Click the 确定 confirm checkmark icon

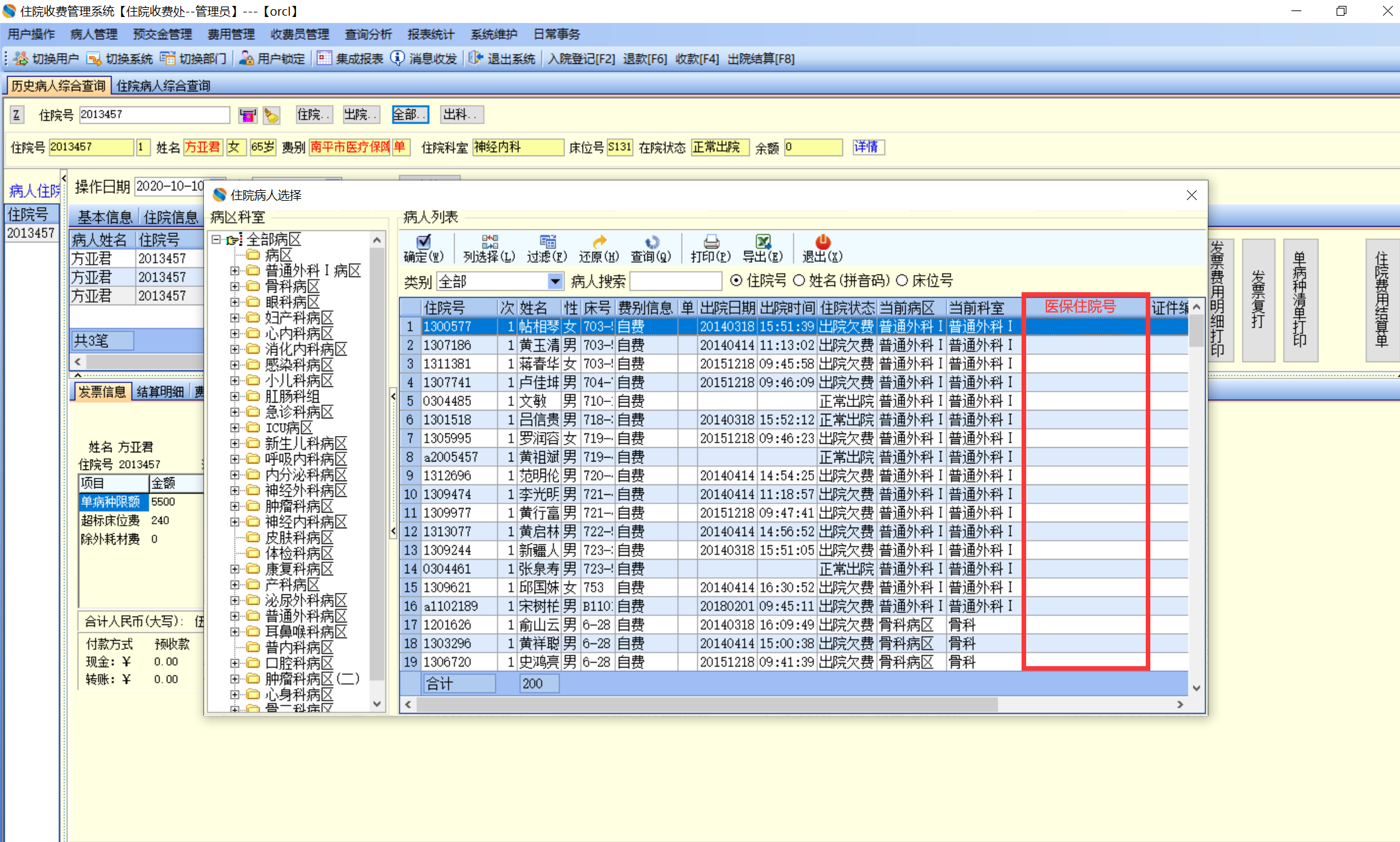tap(424, 242)
